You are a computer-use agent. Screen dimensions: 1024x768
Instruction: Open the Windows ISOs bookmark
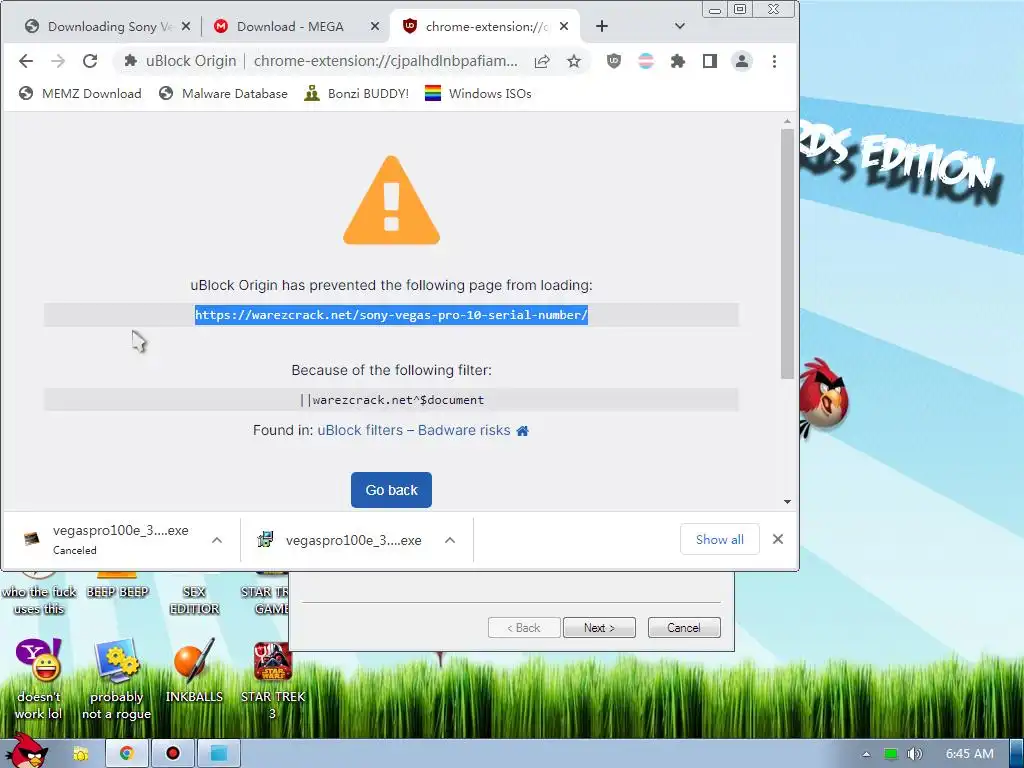pos(478,93)
